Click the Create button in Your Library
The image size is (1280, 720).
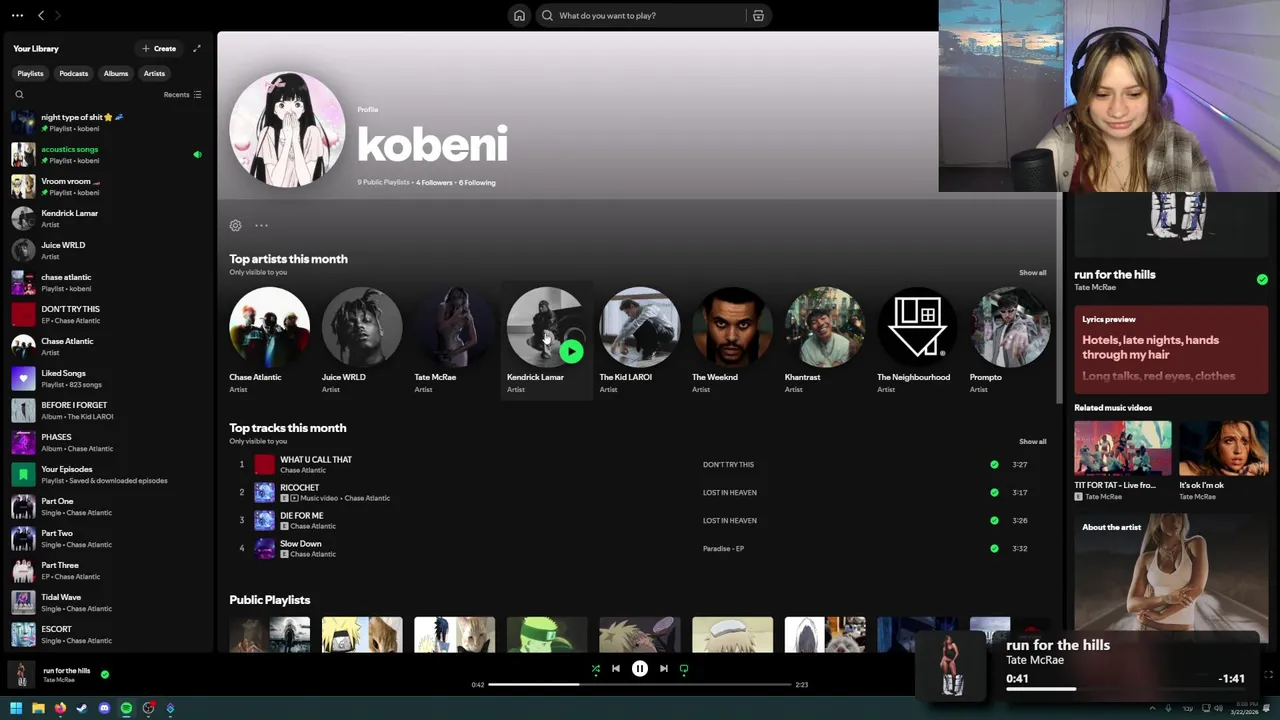(x=159, y=48)
